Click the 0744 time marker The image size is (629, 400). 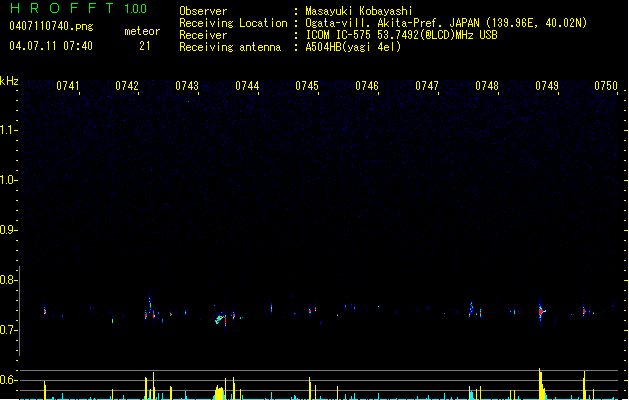click(x=247, y=86)
